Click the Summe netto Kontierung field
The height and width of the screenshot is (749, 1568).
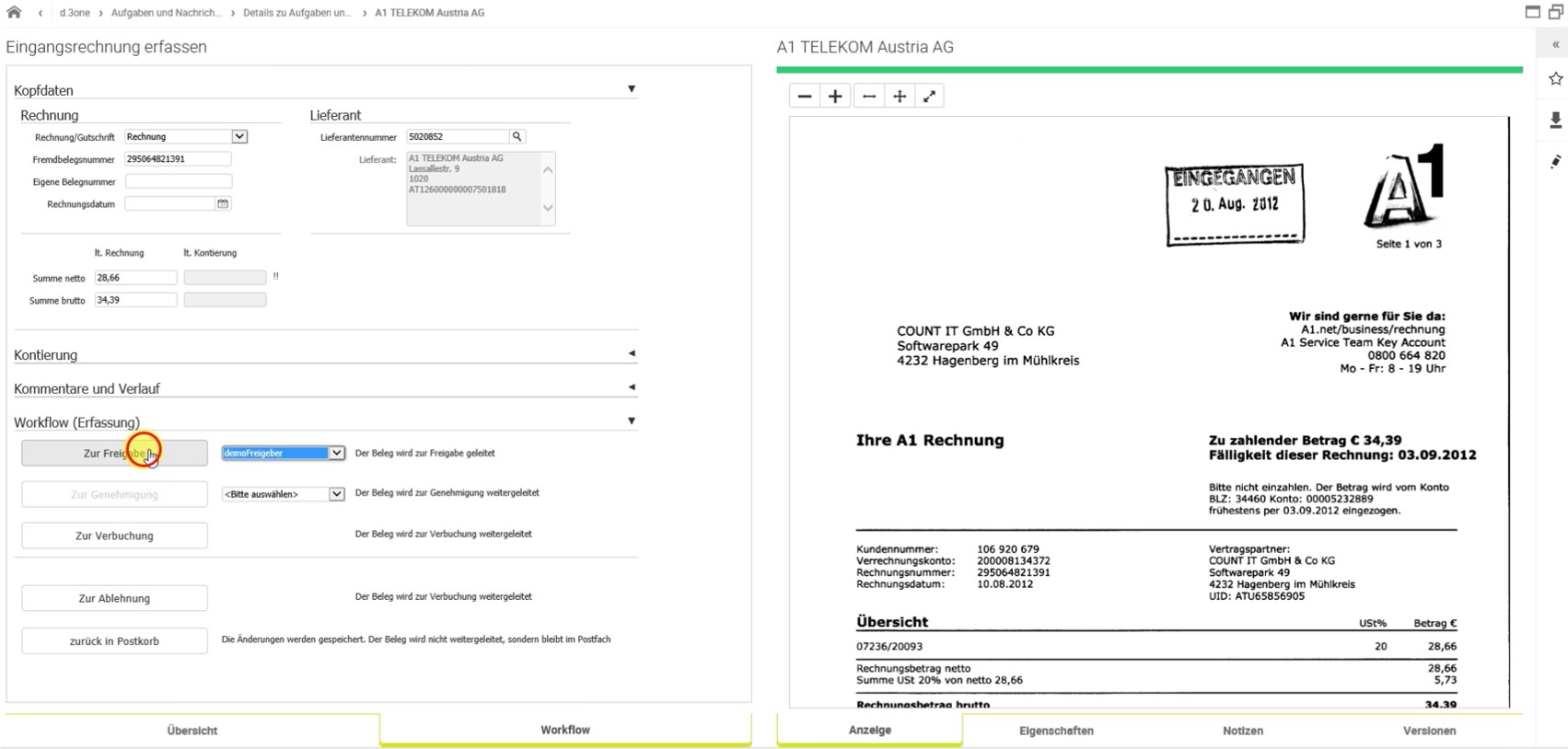pyautogui.click(x=225, y=277)
